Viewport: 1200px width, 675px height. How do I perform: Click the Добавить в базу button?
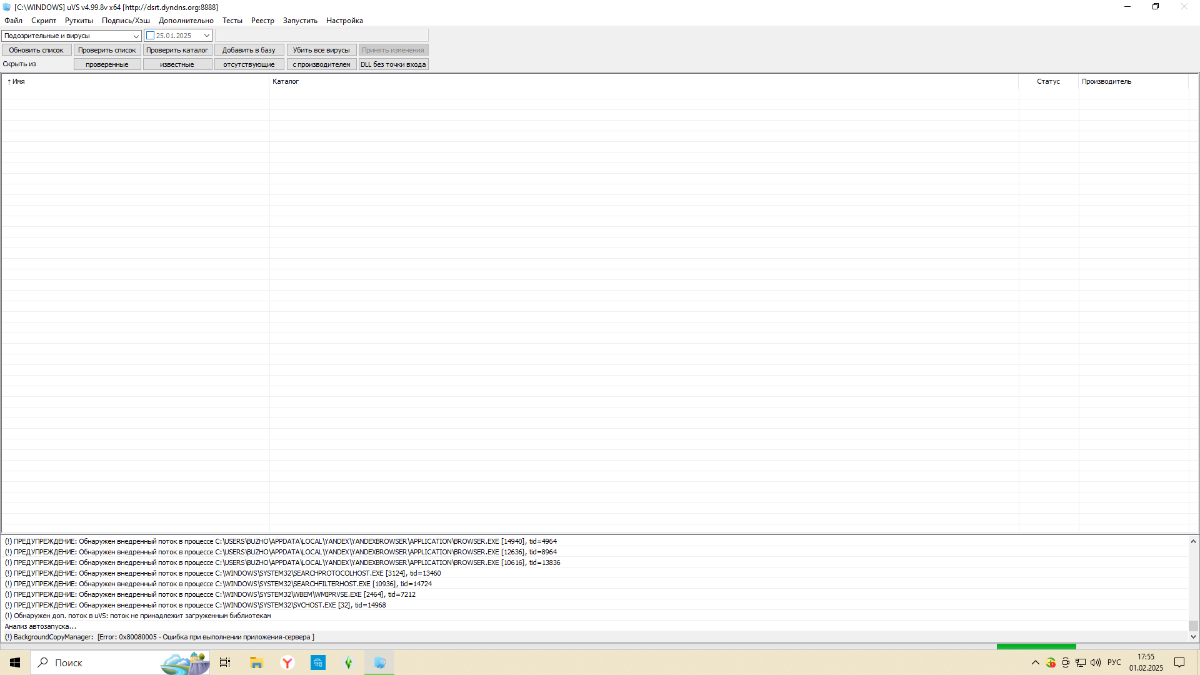(249, 49)
